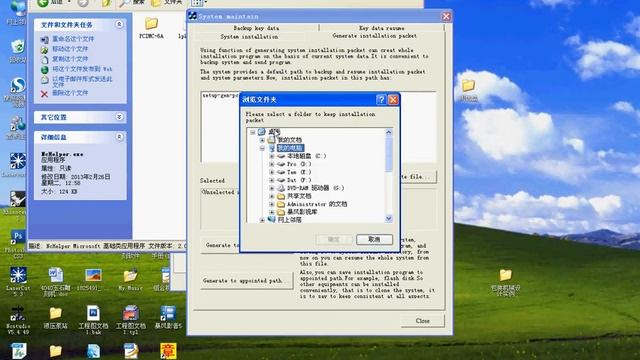Open the yellow 幸 shortcut in bottom desktop row
The image size is (640, 360).
(x=168, y=351)
